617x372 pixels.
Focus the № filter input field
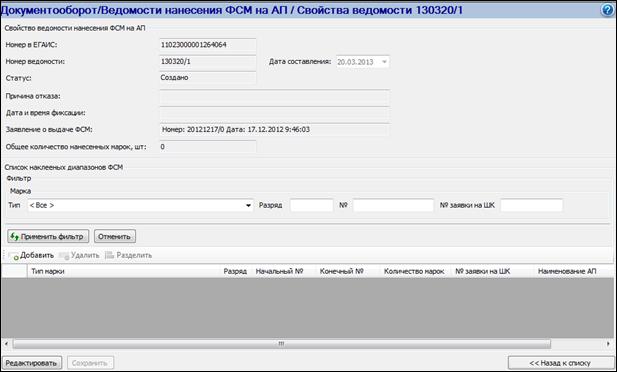pos(393,205)
